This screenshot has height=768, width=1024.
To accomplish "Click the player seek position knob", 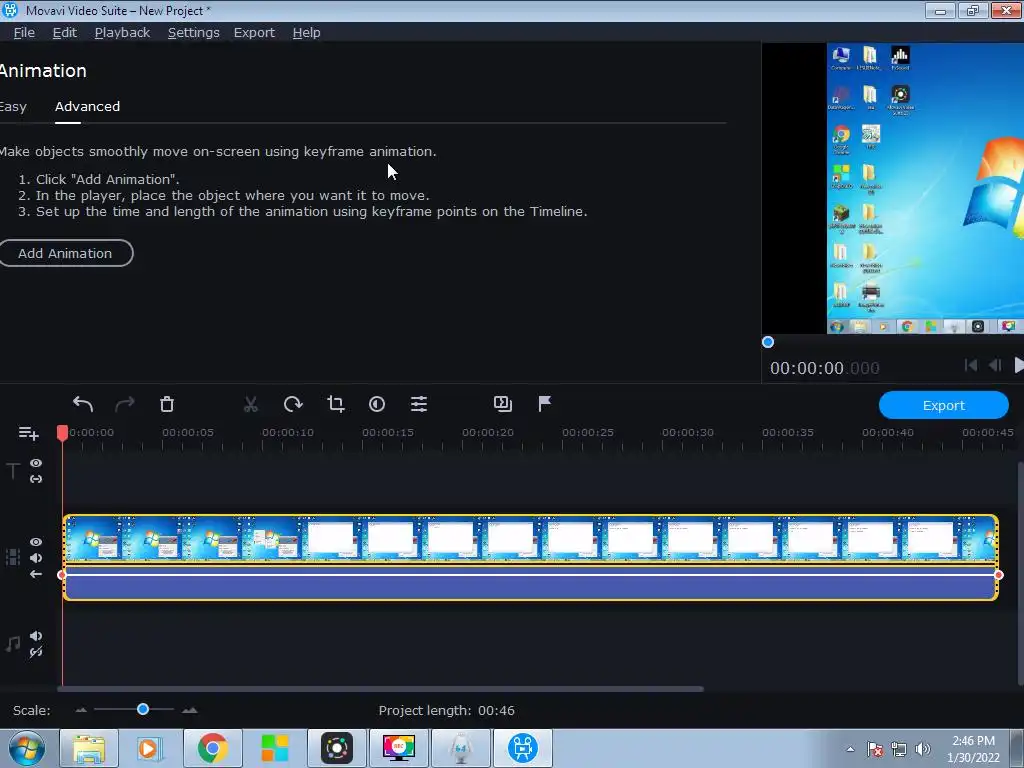I will coord(768,342).
